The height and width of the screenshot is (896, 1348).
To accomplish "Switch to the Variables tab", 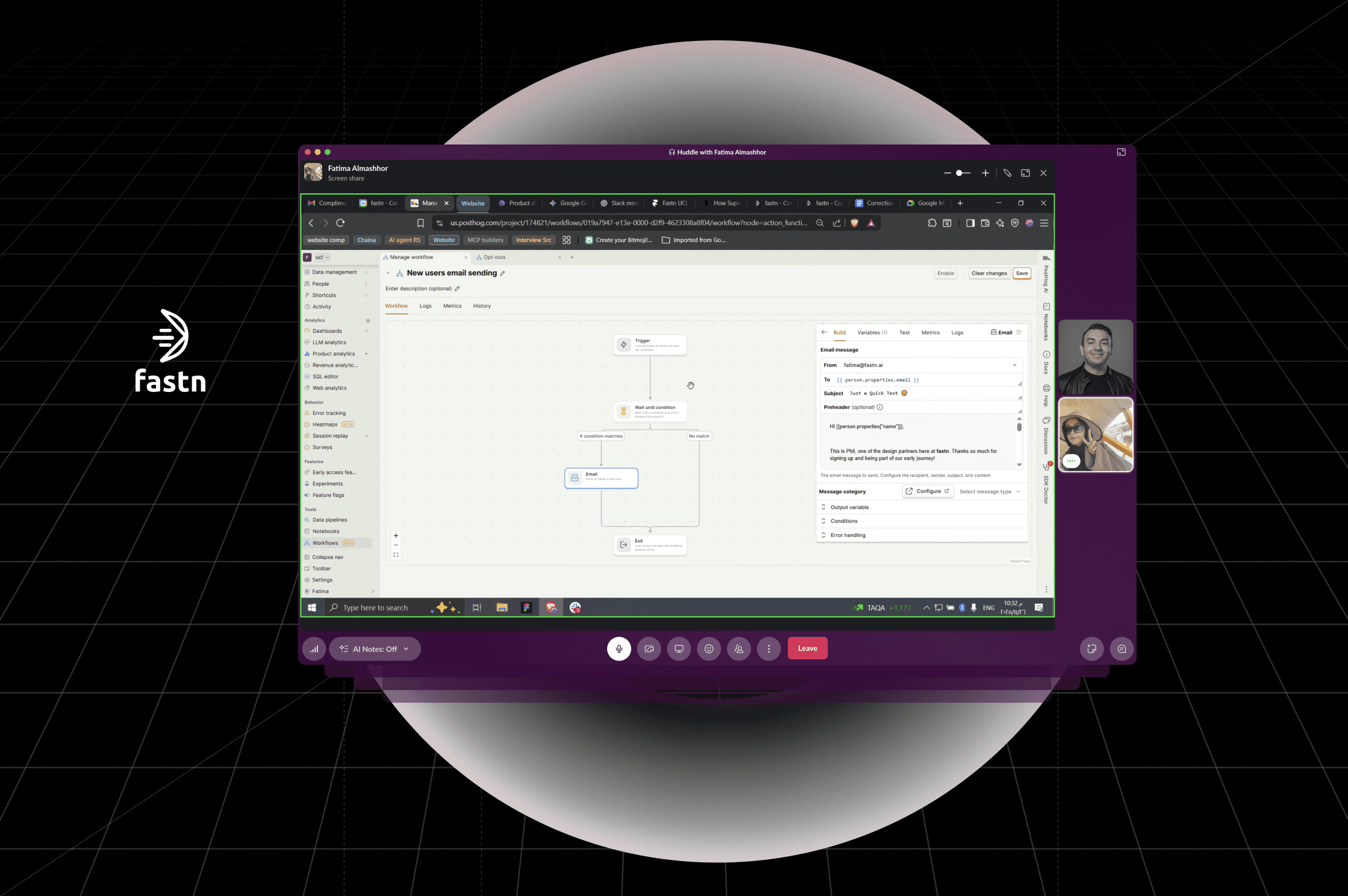I will [x=872, y=332].
